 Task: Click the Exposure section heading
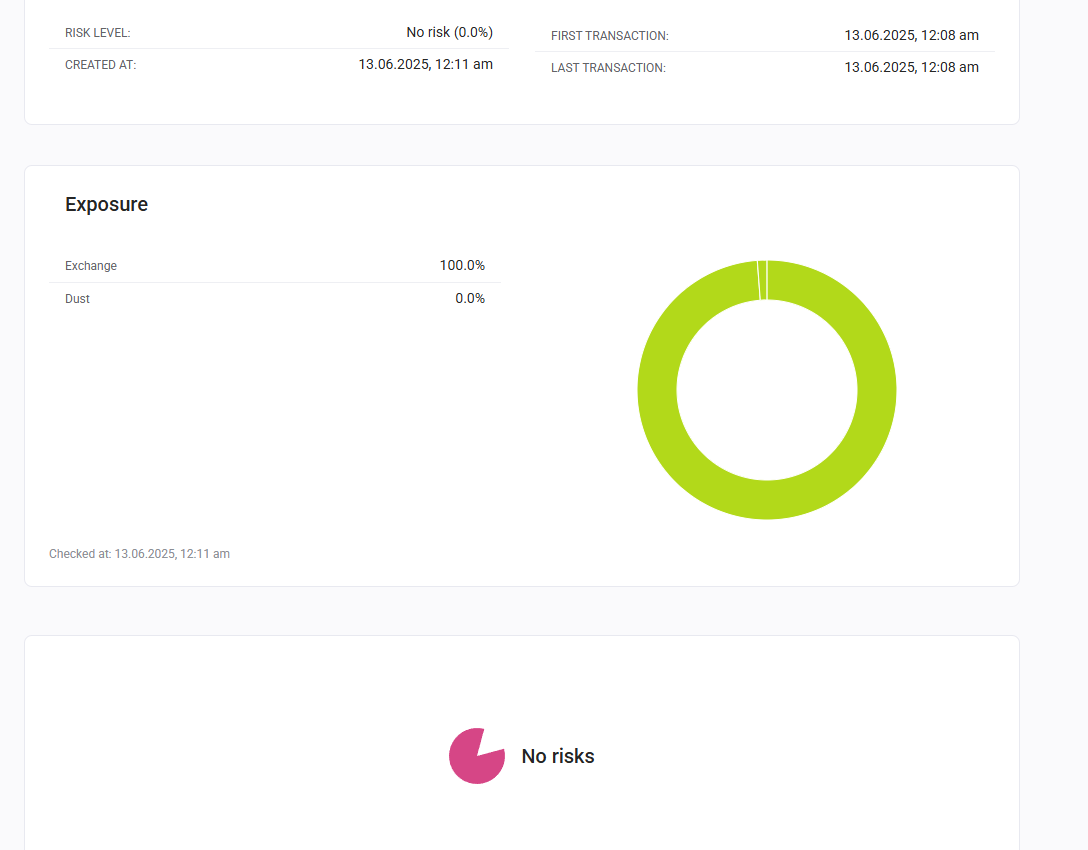(x=106, y=204)
